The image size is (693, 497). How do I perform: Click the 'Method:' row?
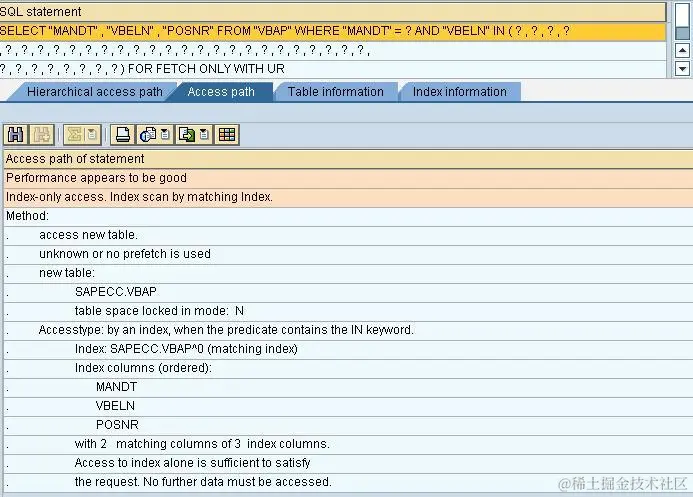pos(348,216)
